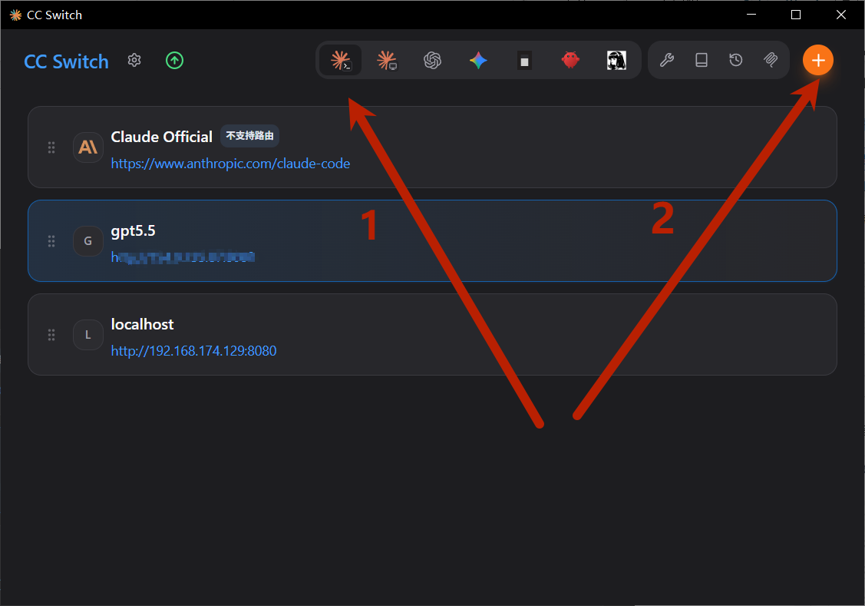This screenshot has height=606, width=865.
Task: Open the book icon in the toolbar
Action: tap(701, 60)
